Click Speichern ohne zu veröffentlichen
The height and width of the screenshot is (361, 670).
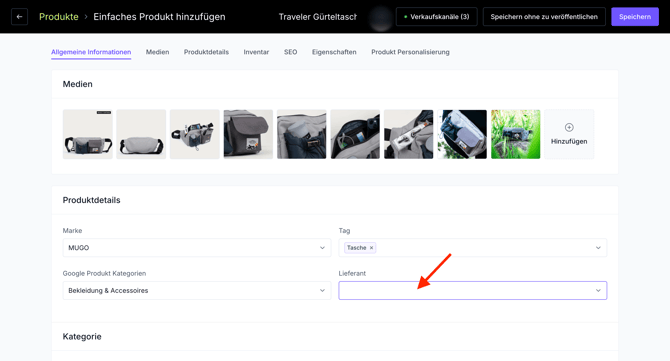click(x=544, y=17)
